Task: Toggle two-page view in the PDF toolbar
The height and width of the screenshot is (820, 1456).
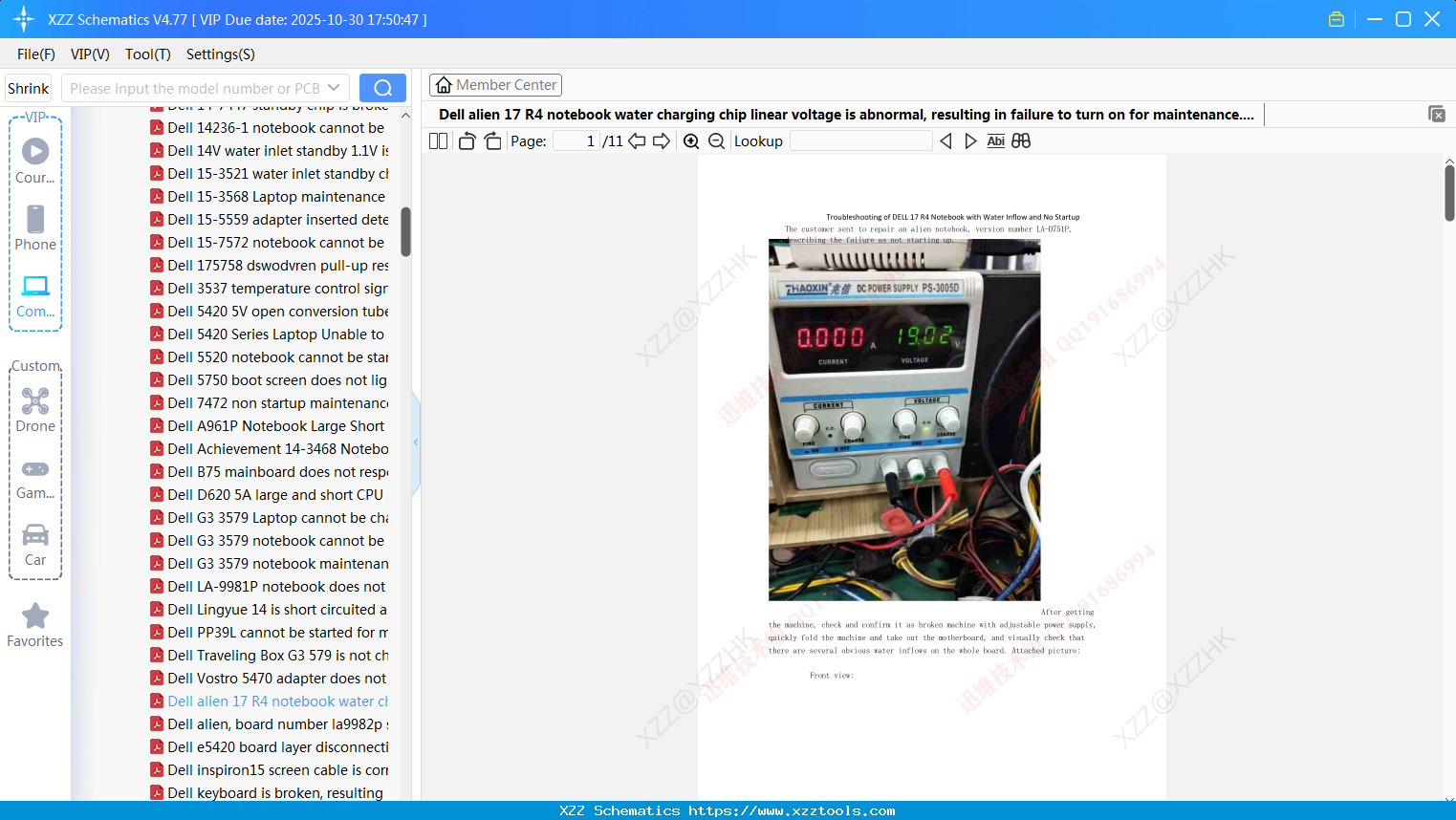Action: pyautogui.click(x=438, y=141)
